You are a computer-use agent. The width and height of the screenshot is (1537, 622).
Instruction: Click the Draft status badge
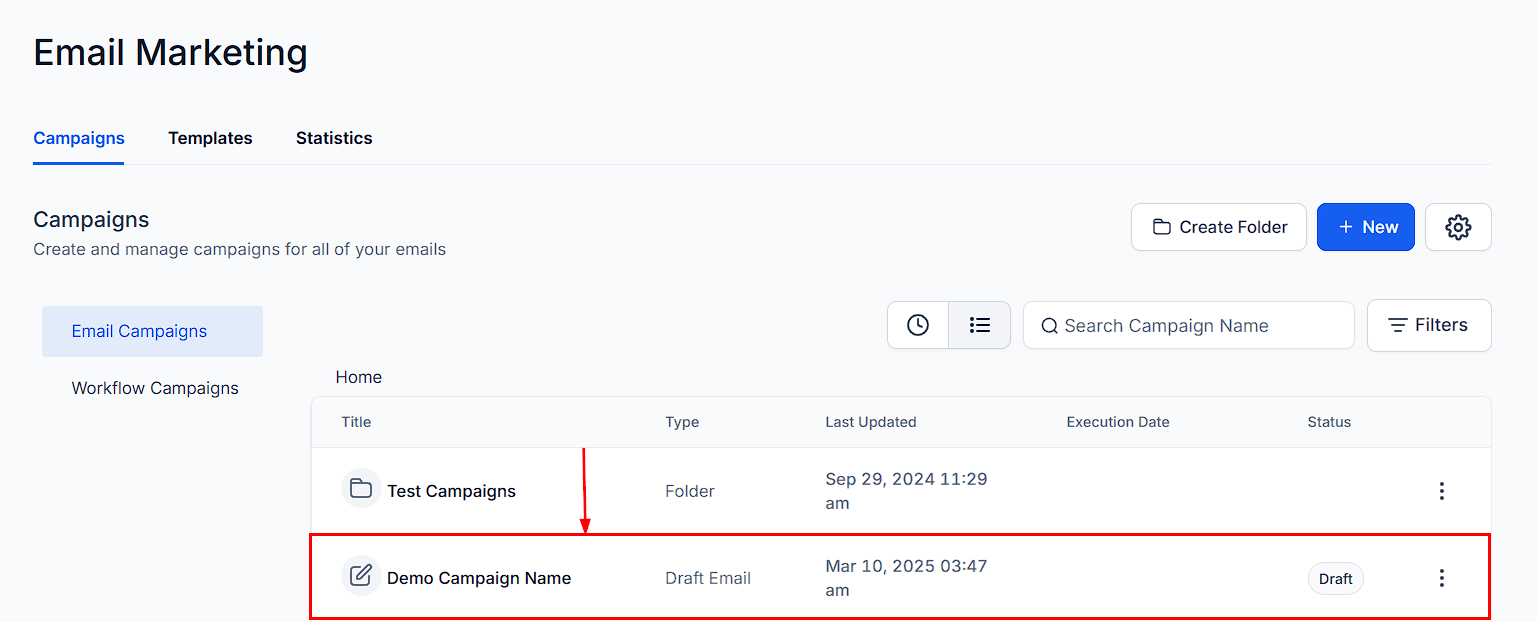1335,578
